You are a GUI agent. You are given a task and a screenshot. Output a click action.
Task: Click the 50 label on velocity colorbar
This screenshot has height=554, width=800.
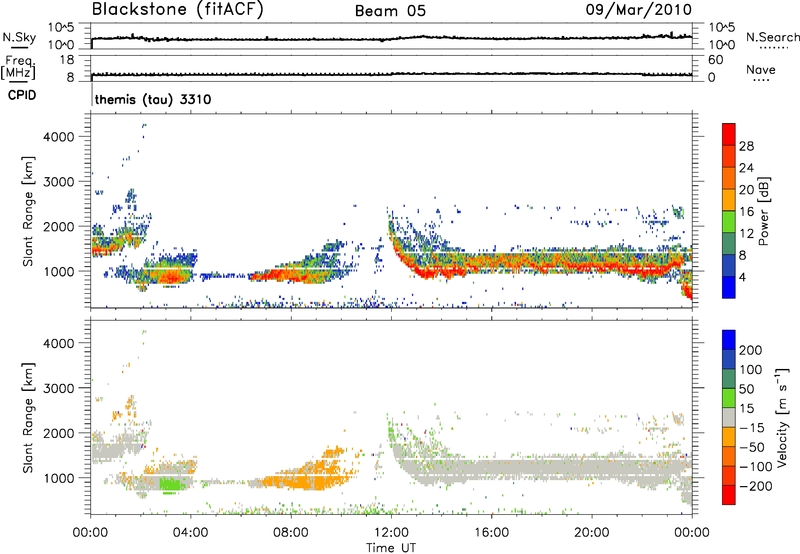[746, 389]
